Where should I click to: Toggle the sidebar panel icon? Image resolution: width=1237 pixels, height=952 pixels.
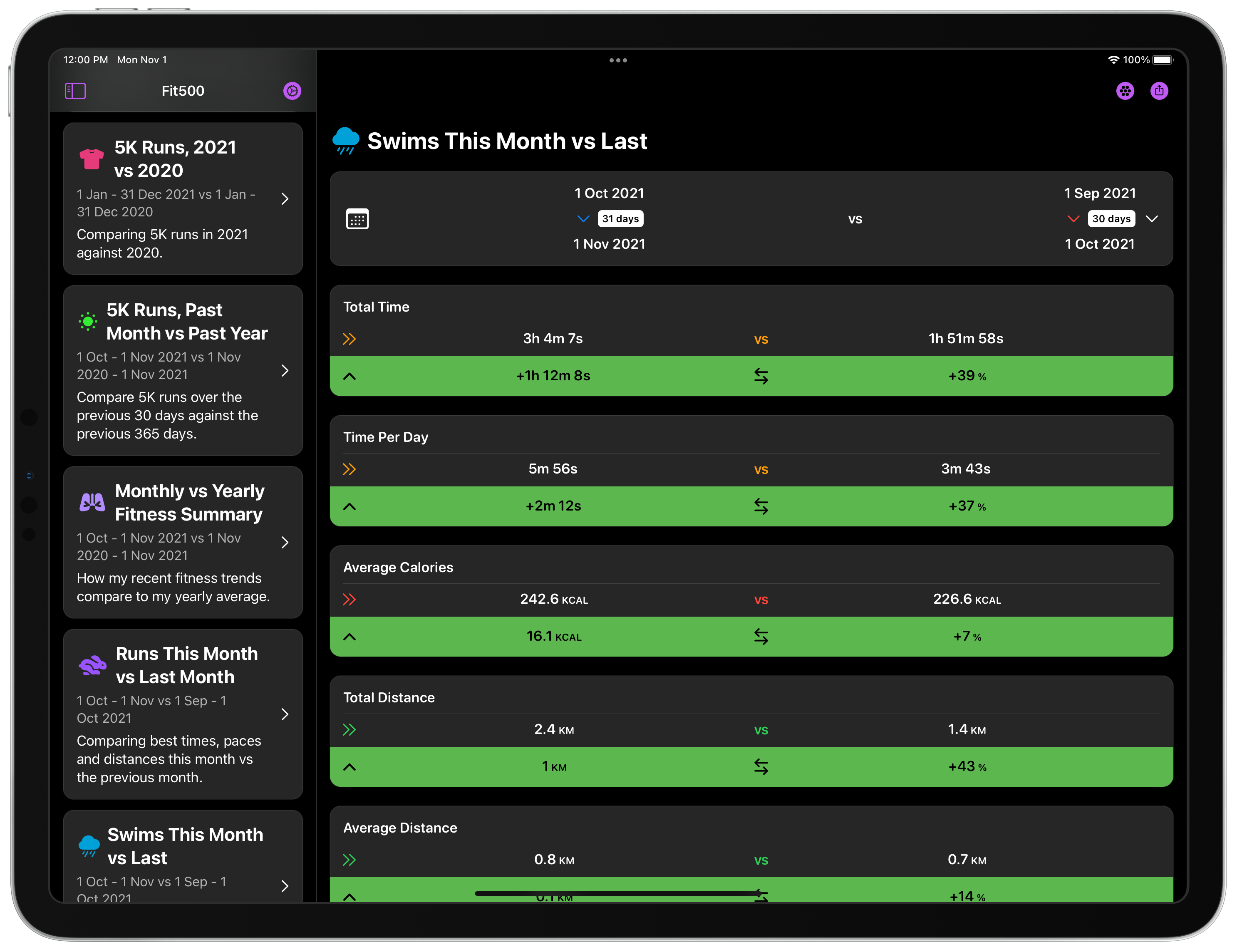pyautogui.click(x=75, y=91)
